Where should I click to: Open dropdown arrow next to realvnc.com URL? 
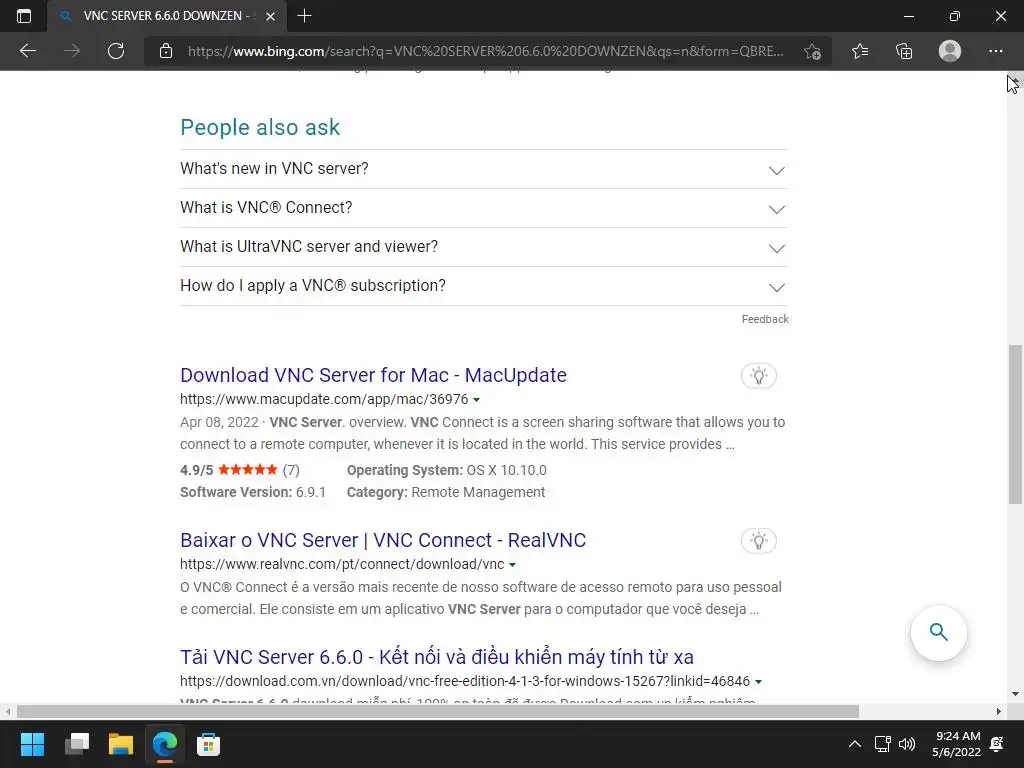coord(513,565)
